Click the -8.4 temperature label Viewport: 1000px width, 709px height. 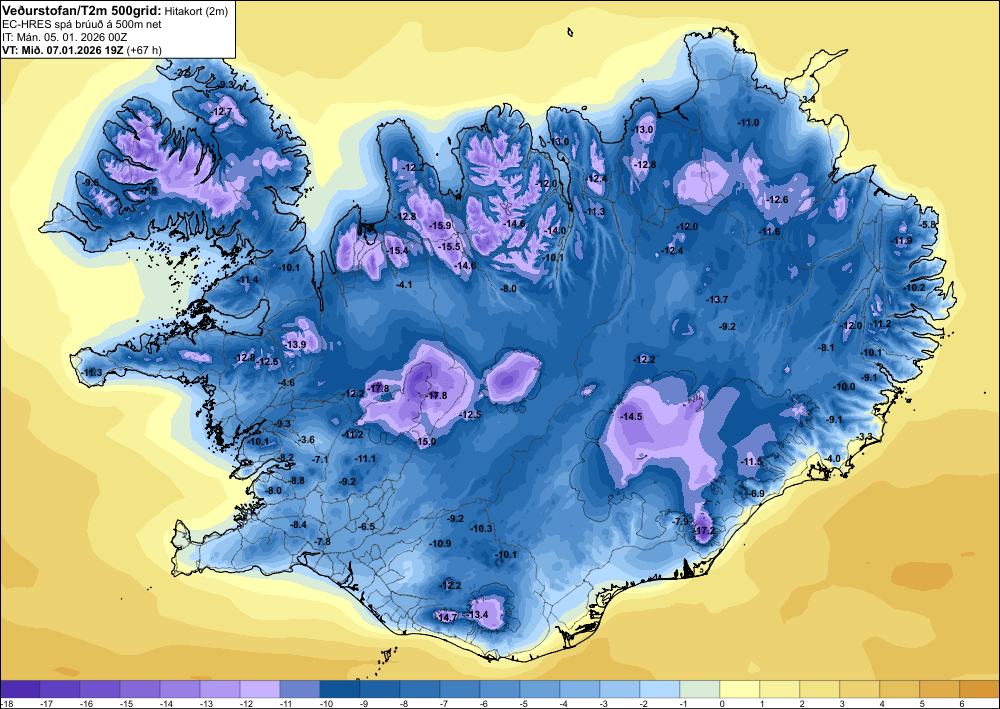(298, 525)
